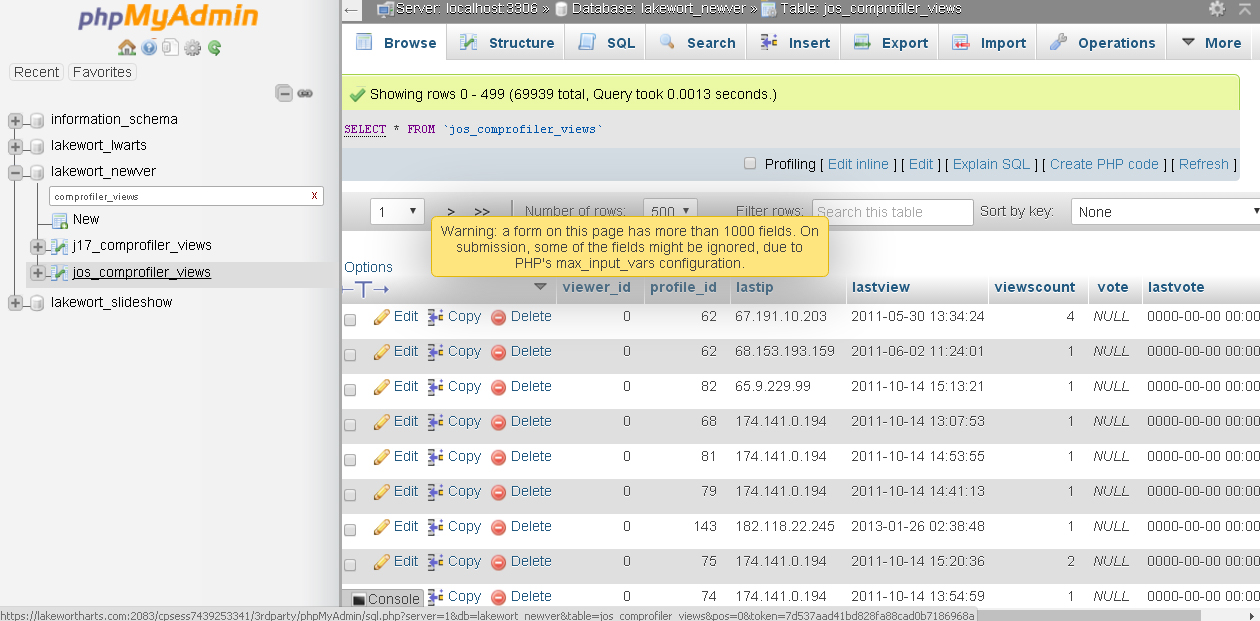Select the row with lastview 2011-10-14 13:07:53
Image resolution: width=1260 pixels, height=621 pixels.
[x=350, y=425]
